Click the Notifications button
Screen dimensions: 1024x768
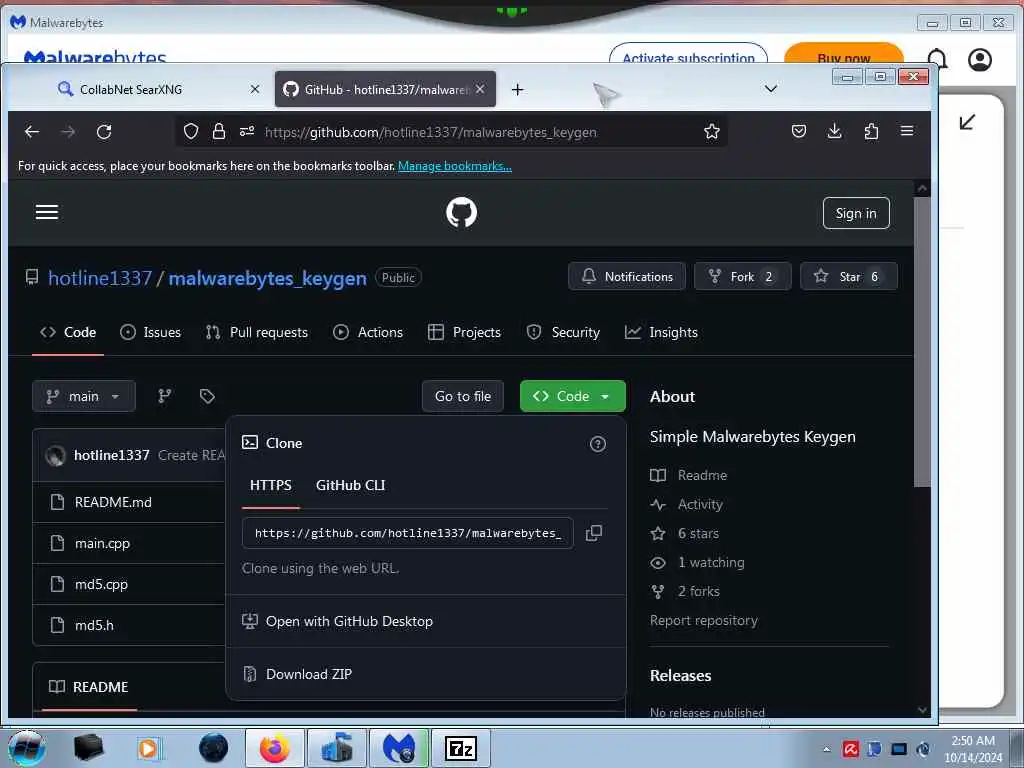click(x=627, y=276)
